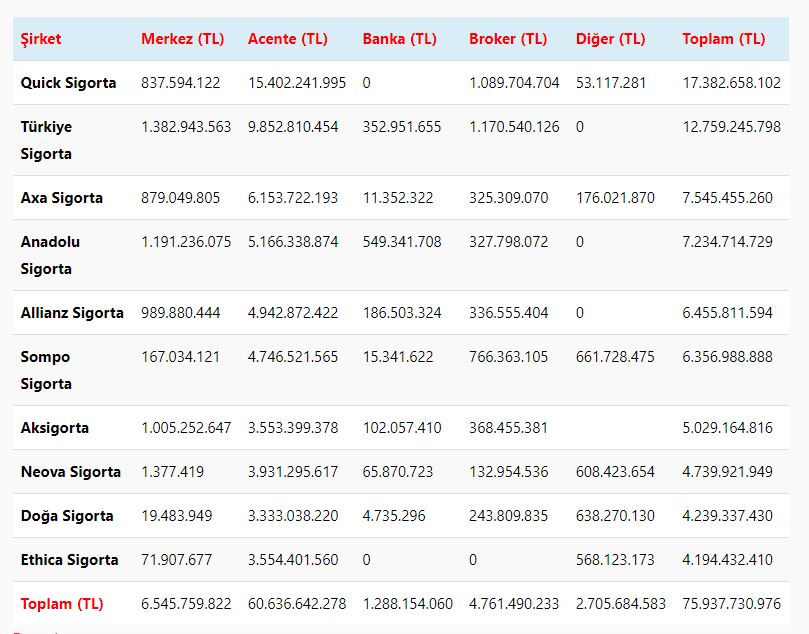Select the Quick Sigorta row label
The image size is (809, 634).
click(68, 83)
